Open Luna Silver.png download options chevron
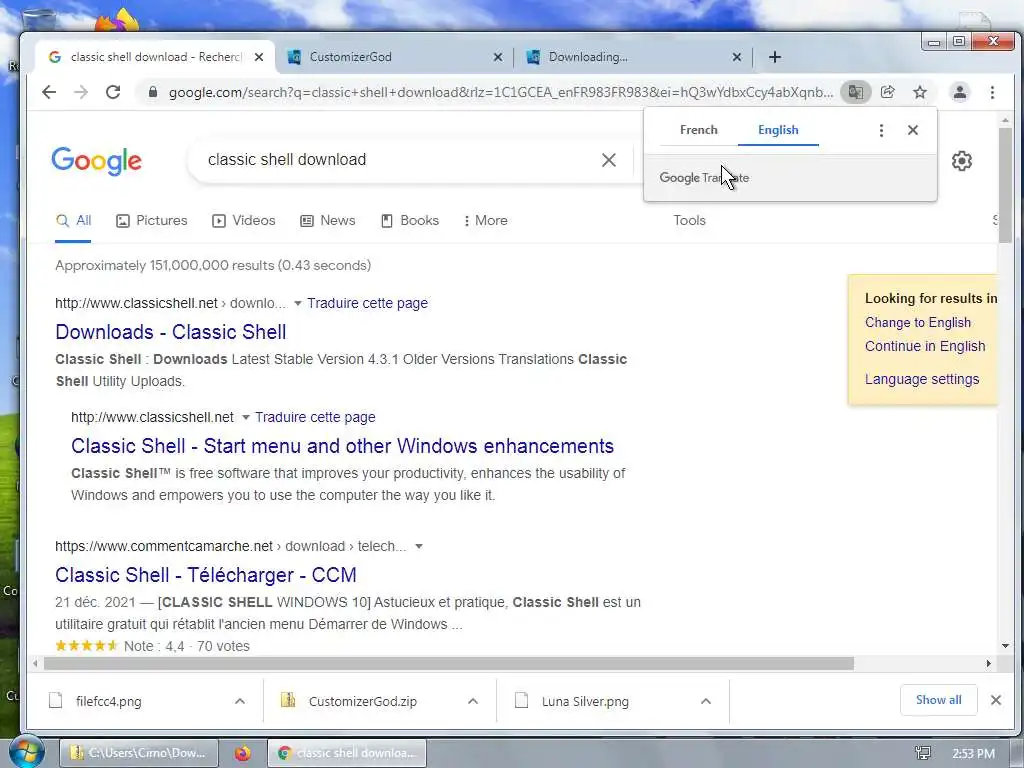The width and height of the screenshot is (1024, 768). [705, 701]
